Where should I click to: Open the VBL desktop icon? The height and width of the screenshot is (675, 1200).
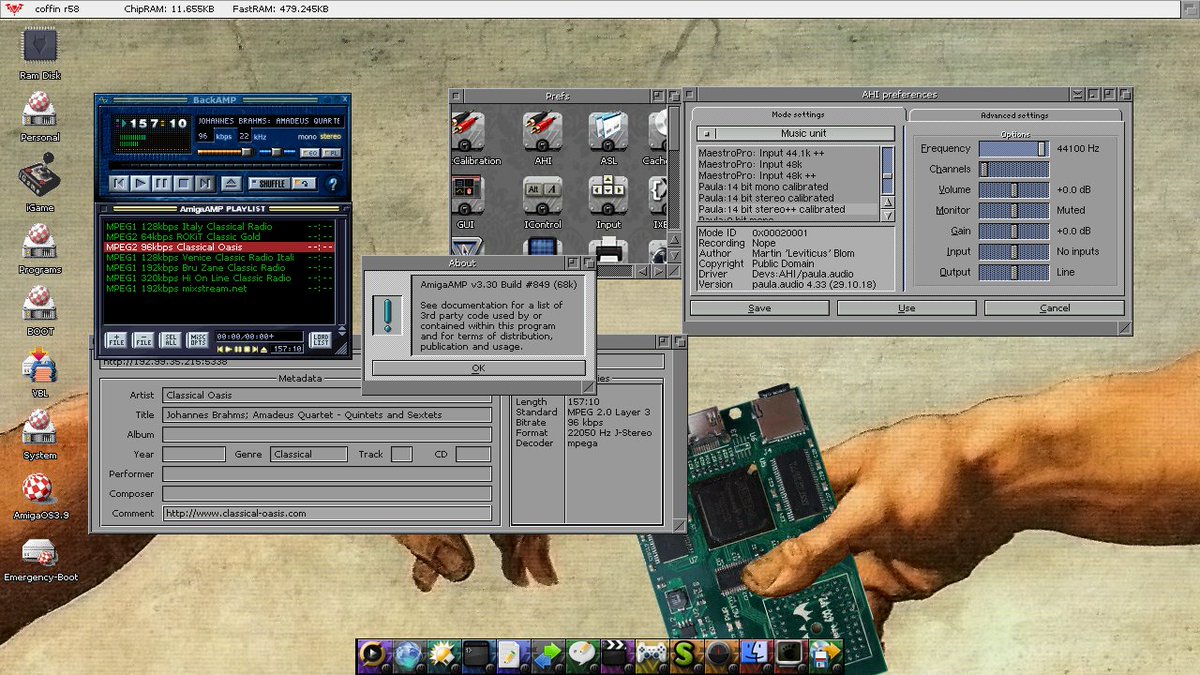pos(39,368)
